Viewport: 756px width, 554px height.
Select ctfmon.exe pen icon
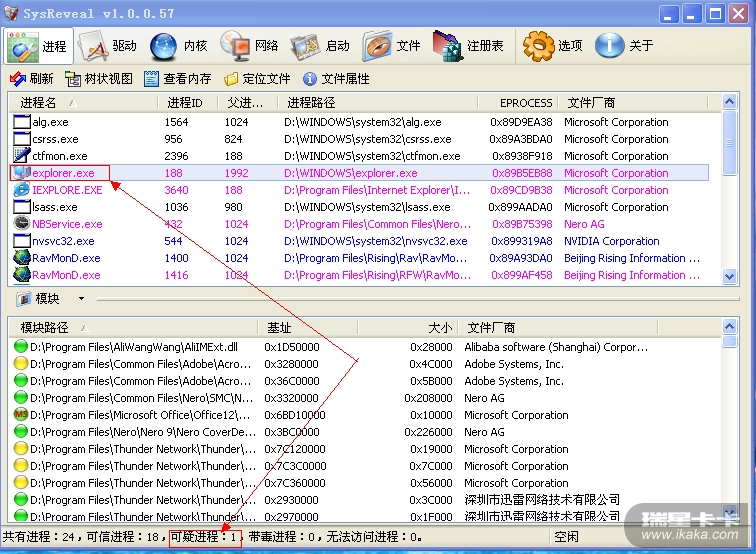[22, 155]
